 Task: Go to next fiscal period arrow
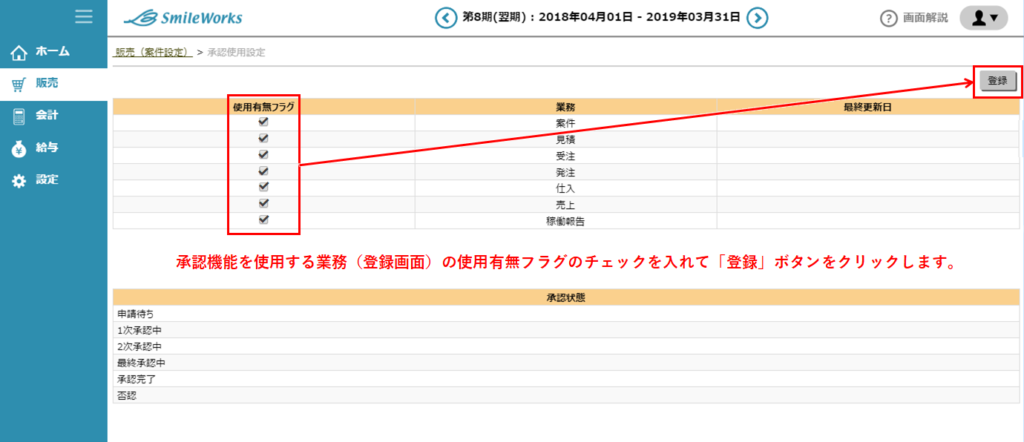coord(758,18)
